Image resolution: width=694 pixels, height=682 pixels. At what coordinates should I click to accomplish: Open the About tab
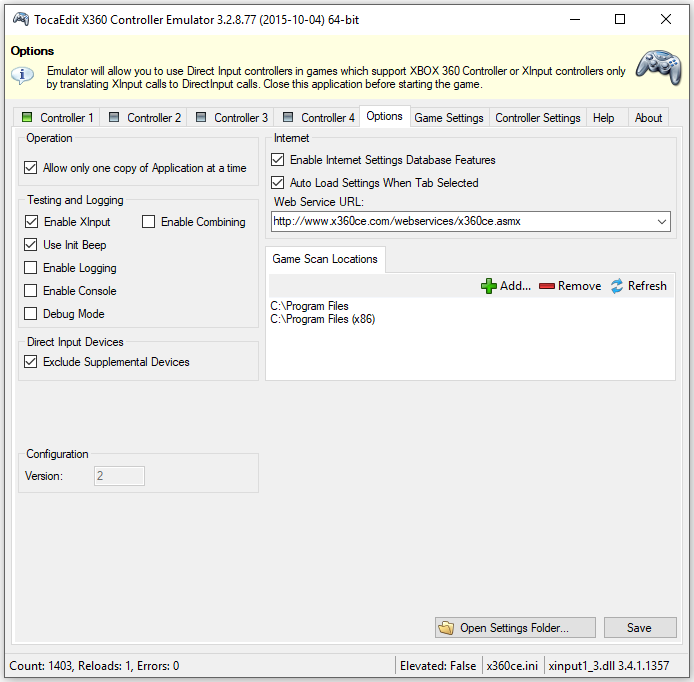648,118
